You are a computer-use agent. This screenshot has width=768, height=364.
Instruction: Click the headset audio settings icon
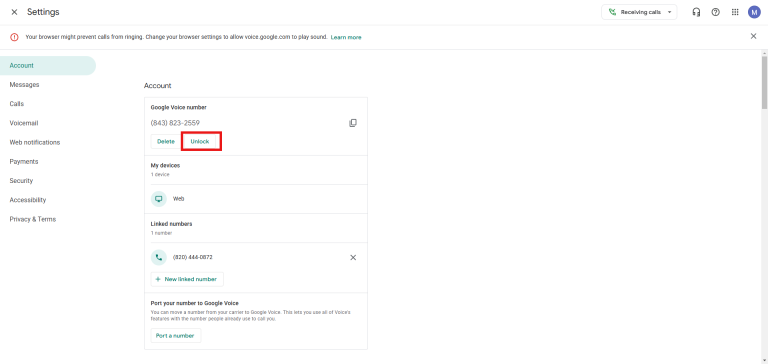tap(696, 12)
